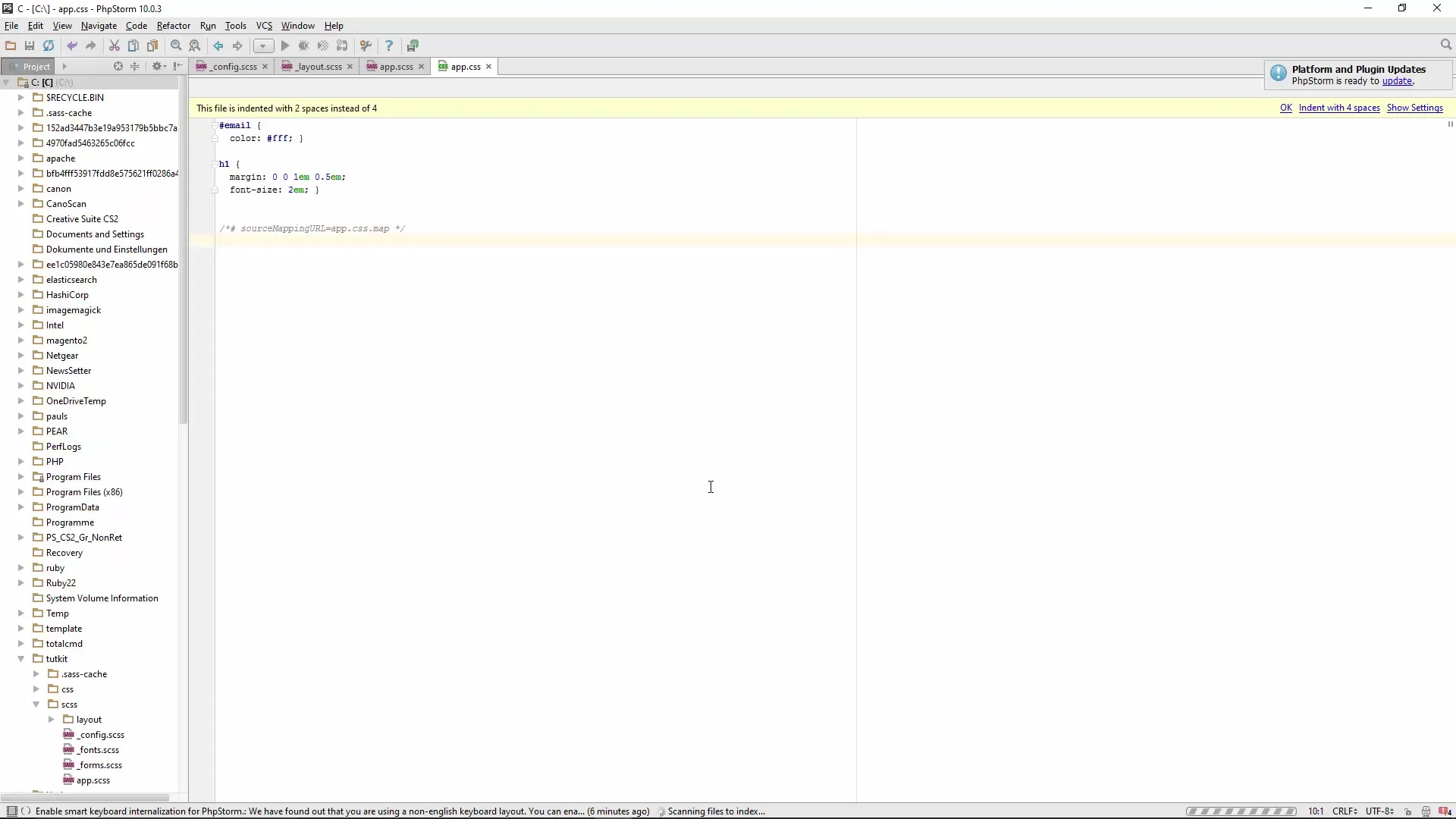Viewport: 1456px width, 819px height.
Task: Open the run configuration dropdown
Action: tap(263, 45)
